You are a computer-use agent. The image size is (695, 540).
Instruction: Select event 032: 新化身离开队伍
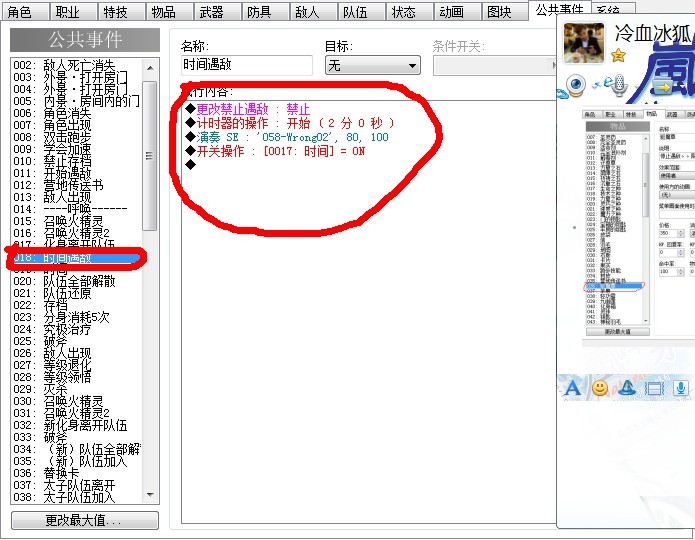click(76, 425)
